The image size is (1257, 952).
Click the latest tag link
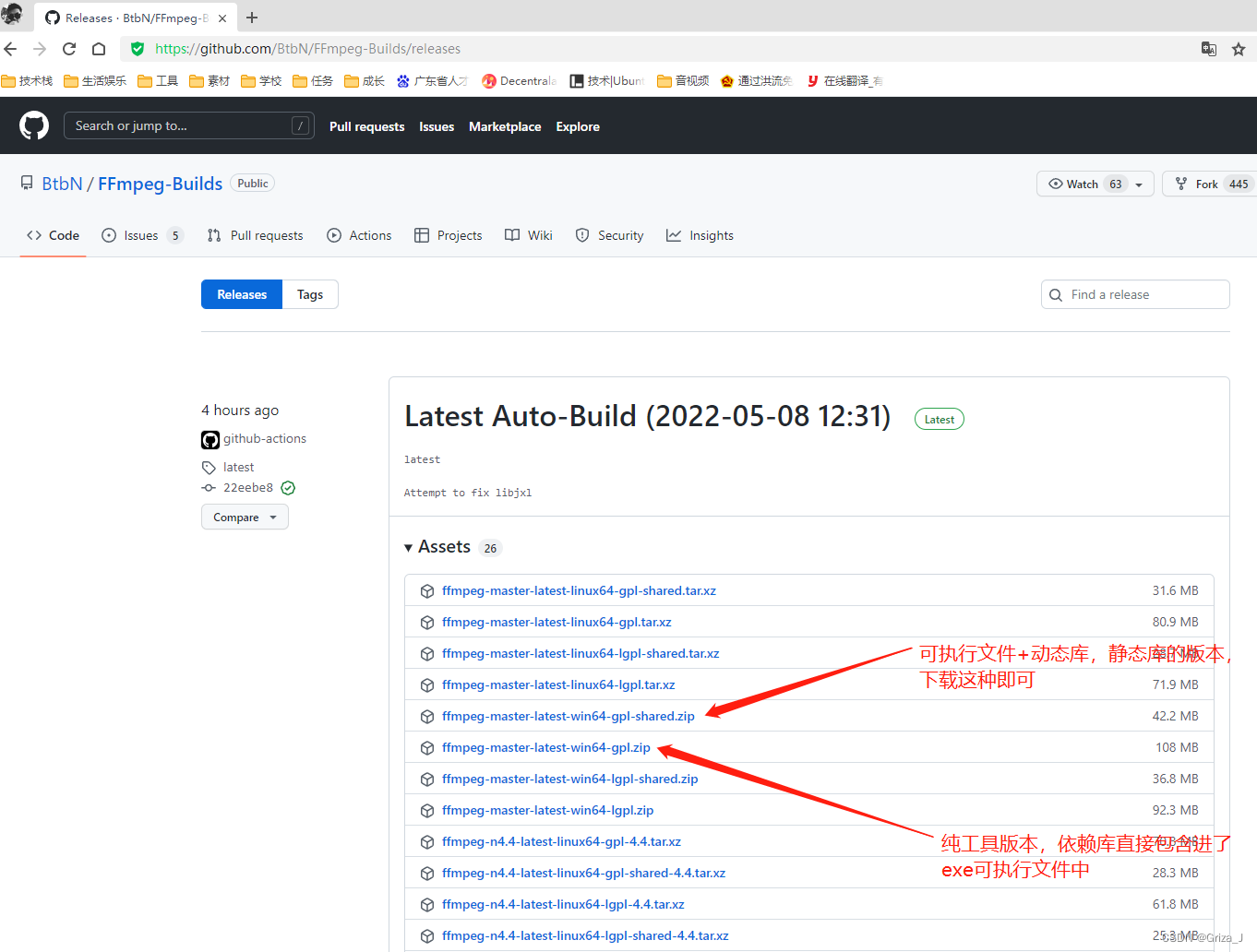(238, 468)
